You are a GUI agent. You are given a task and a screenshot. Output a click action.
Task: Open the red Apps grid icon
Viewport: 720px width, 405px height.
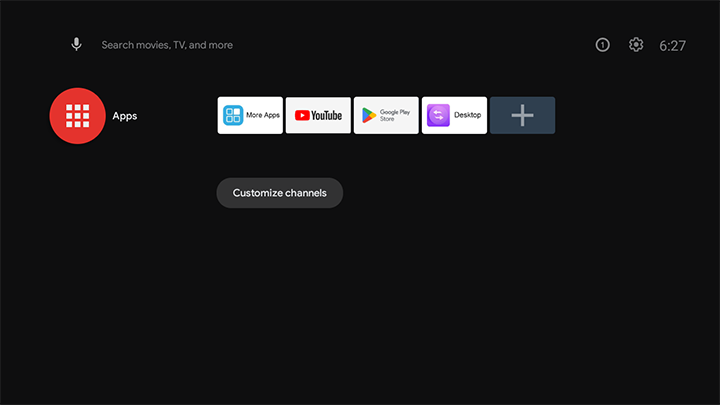(x=77, y=116)
